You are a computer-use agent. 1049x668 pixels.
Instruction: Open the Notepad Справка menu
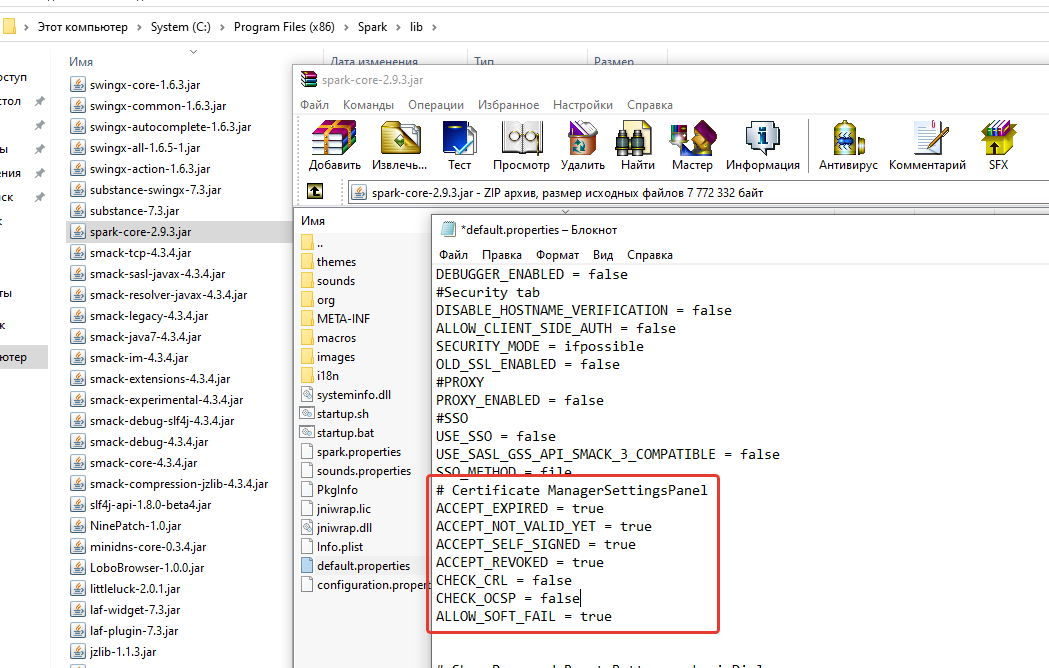pos(650,255)
